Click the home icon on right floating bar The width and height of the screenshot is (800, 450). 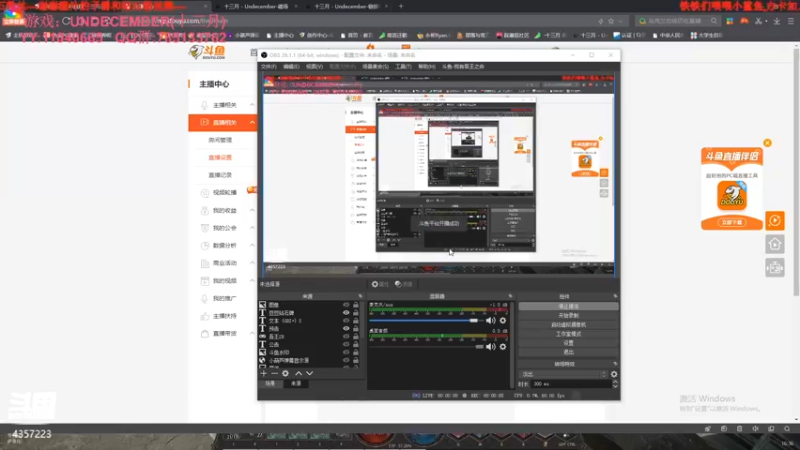pyautogui.click(x=774, y=244)
